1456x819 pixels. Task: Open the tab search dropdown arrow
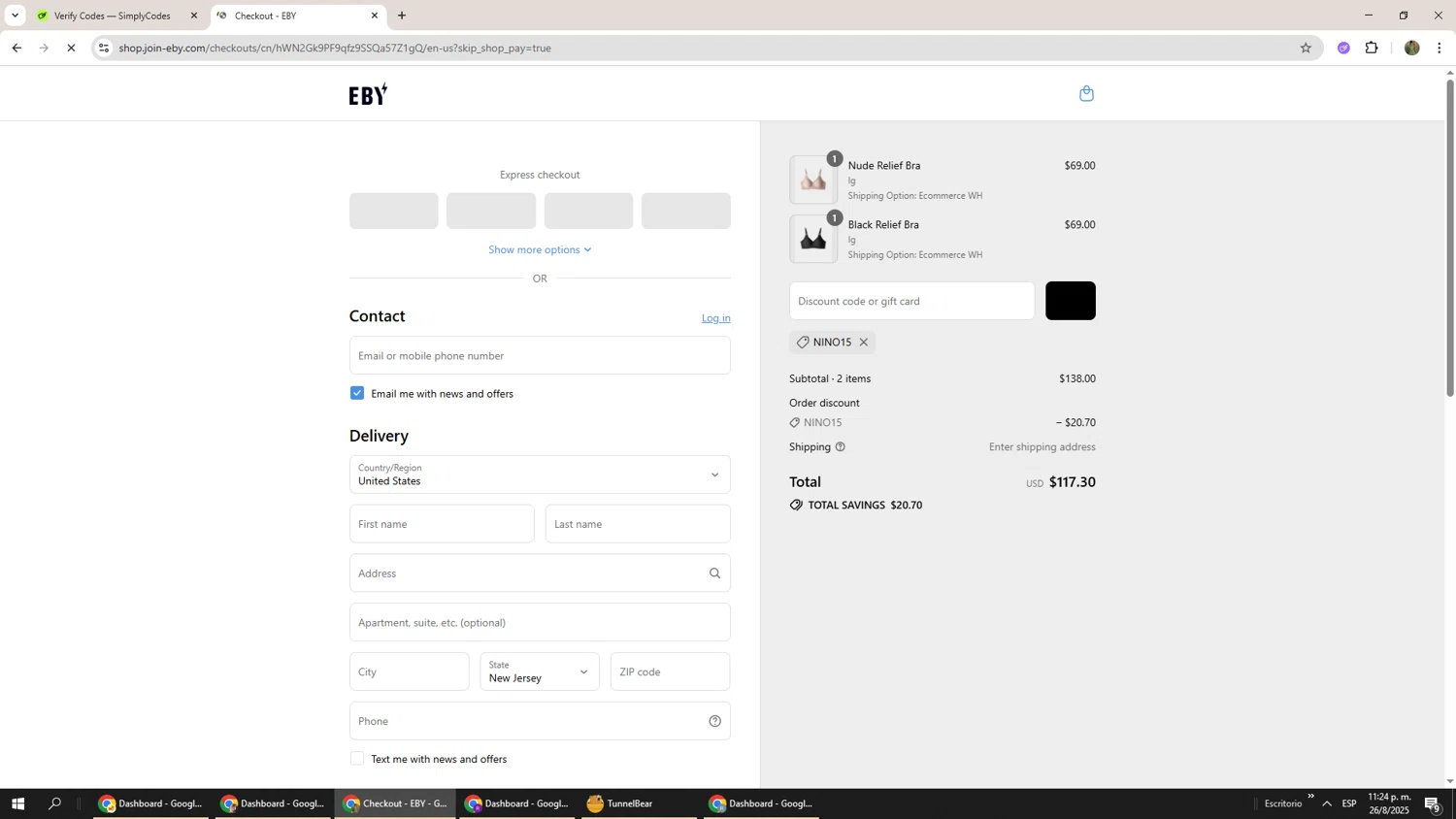click(x=15, y=16)
